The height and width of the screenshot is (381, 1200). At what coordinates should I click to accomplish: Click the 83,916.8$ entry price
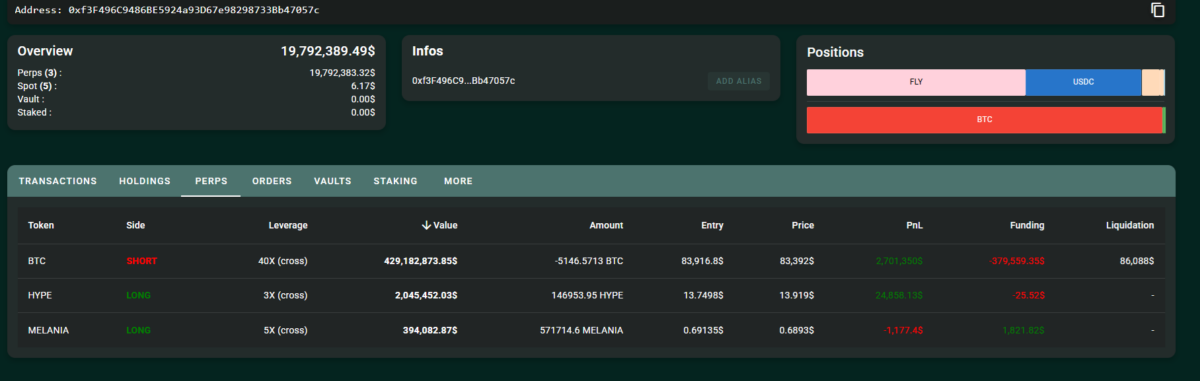coord(702,261)
